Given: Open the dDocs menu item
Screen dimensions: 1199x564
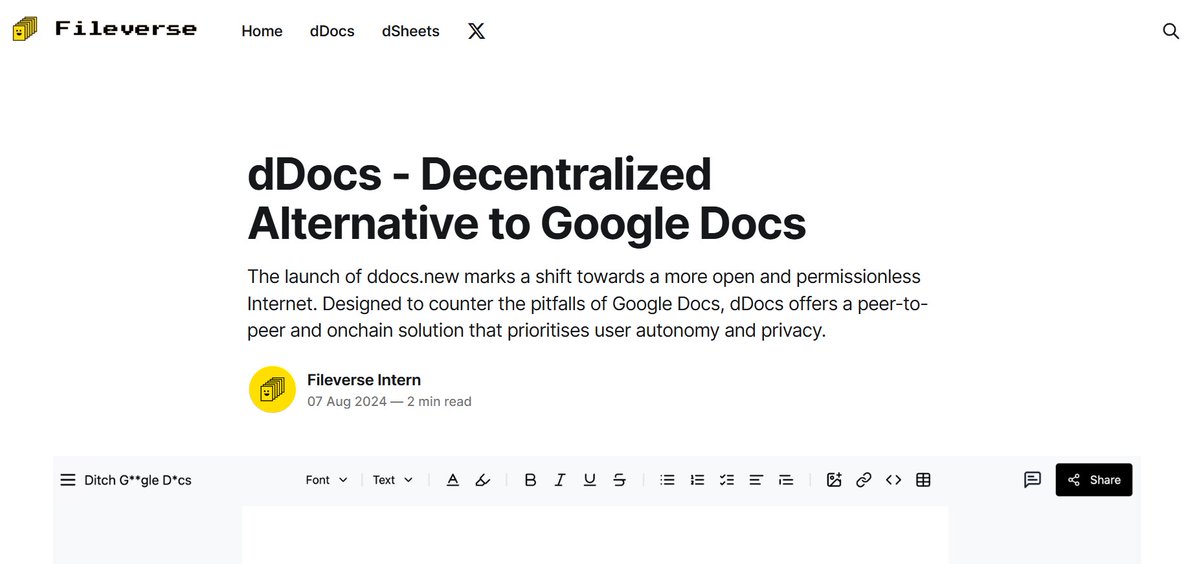Looking at the screenshot, I should tap(332, 31).
